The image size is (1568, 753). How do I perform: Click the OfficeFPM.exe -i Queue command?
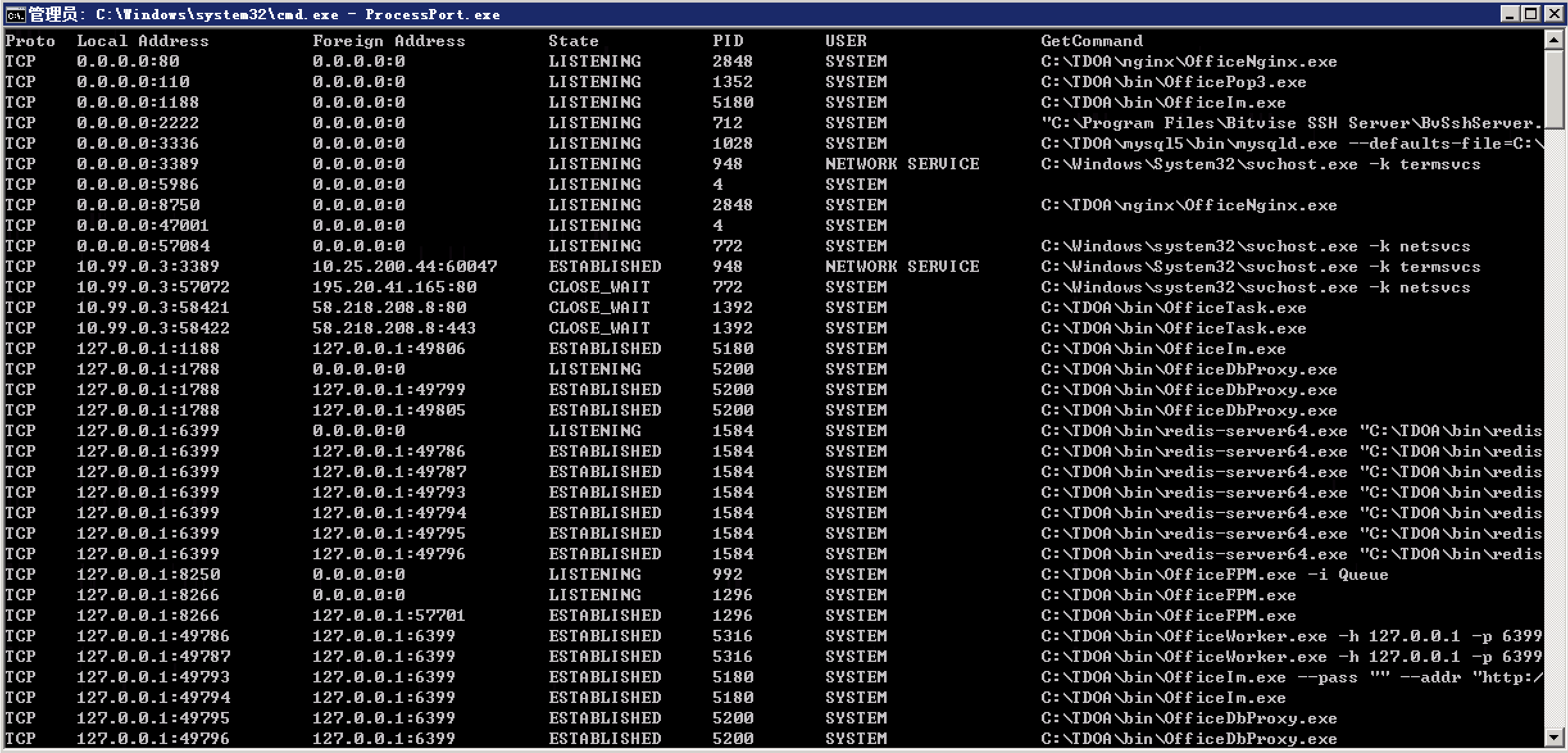coord(1214,575)
